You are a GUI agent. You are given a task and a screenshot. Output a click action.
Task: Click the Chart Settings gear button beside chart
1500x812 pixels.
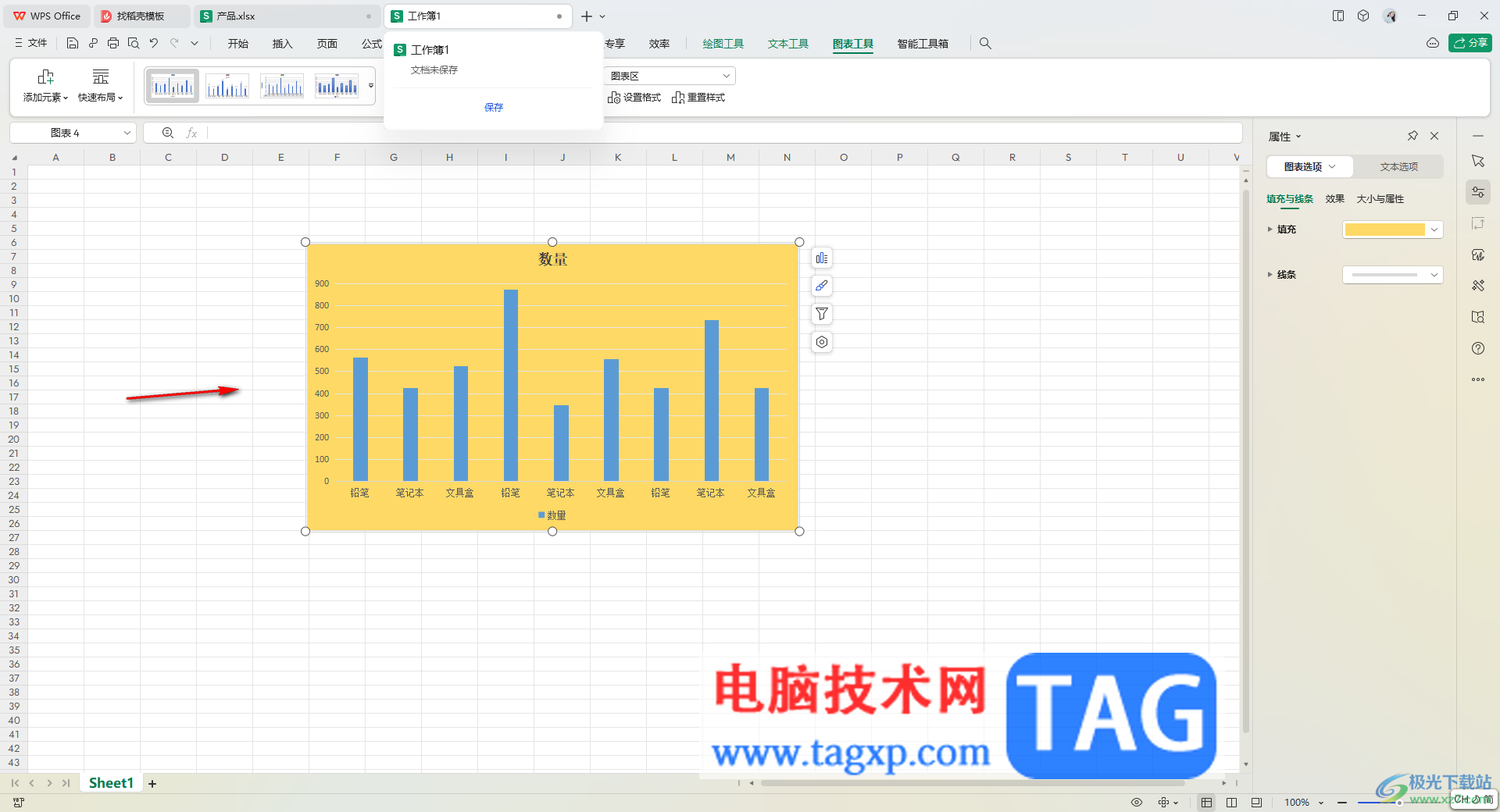pyautogui.click(x=822, y=342)
